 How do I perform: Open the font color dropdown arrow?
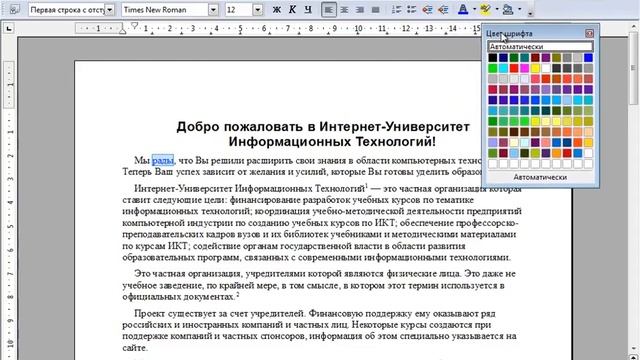click(x=474, y=10)
